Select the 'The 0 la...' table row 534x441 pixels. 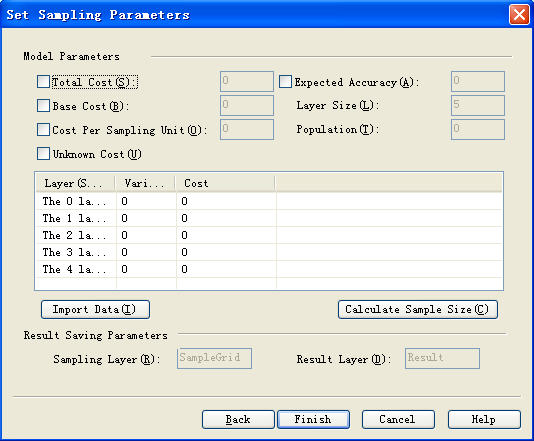tap(269, 201)
